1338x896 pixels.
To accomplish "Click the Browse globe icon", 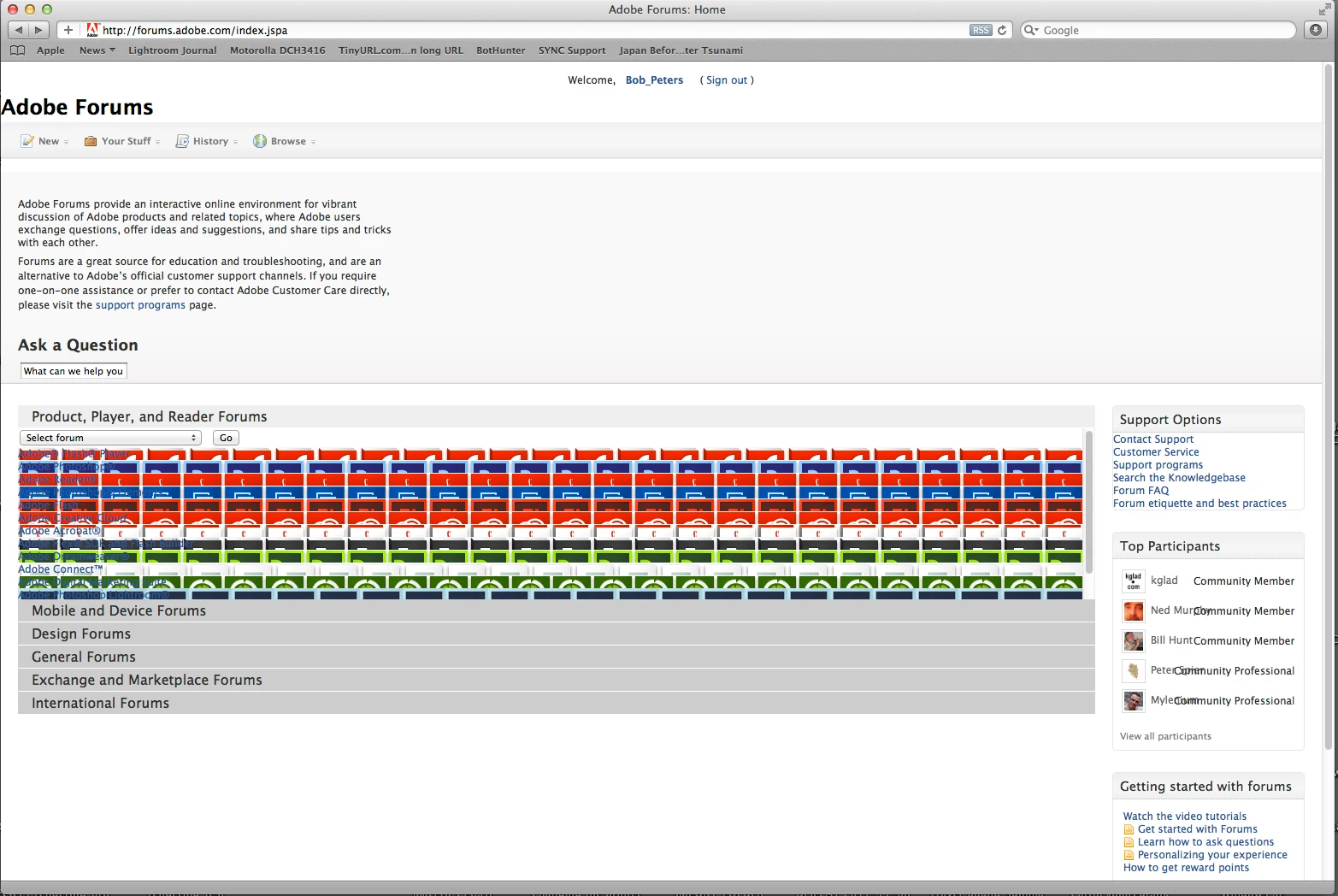I will click(260, 141).
